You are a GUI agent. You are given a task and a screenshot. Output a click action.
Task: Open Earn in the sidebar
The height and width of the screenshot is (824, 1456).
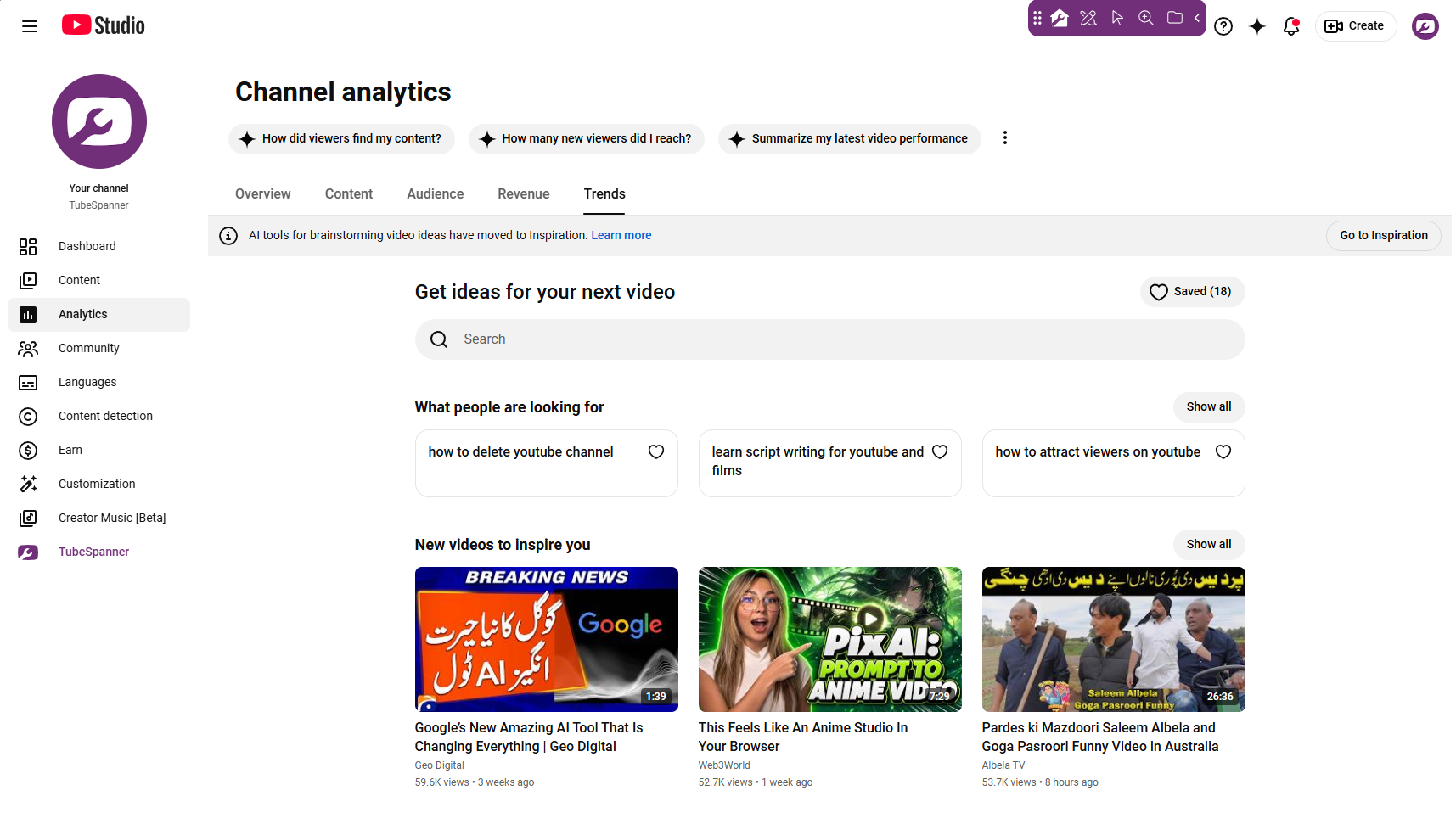(98, 451)
